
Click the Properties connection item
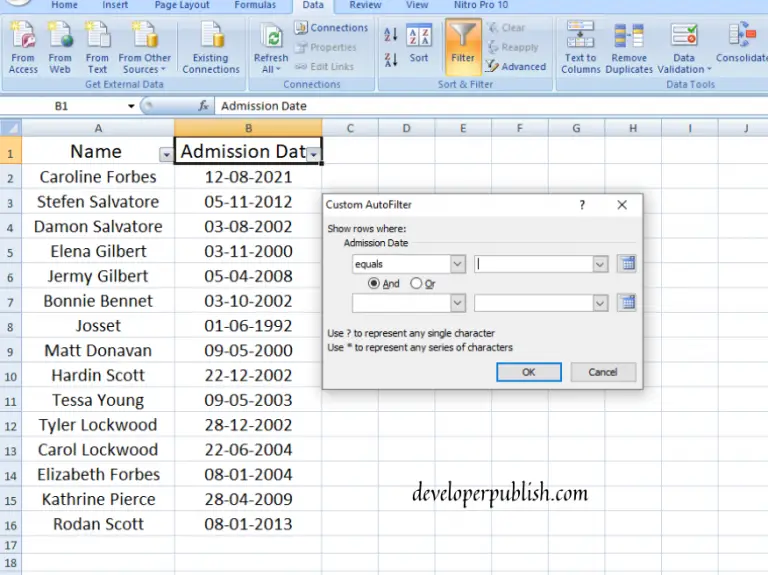326,47
